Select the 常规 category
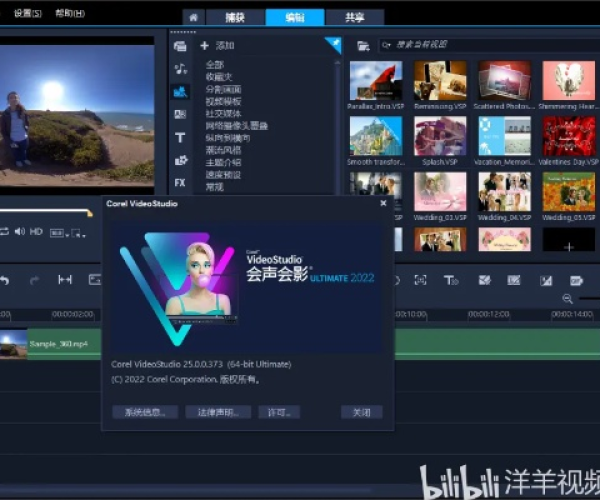This screenshot has height=500, width=600. 215,187
